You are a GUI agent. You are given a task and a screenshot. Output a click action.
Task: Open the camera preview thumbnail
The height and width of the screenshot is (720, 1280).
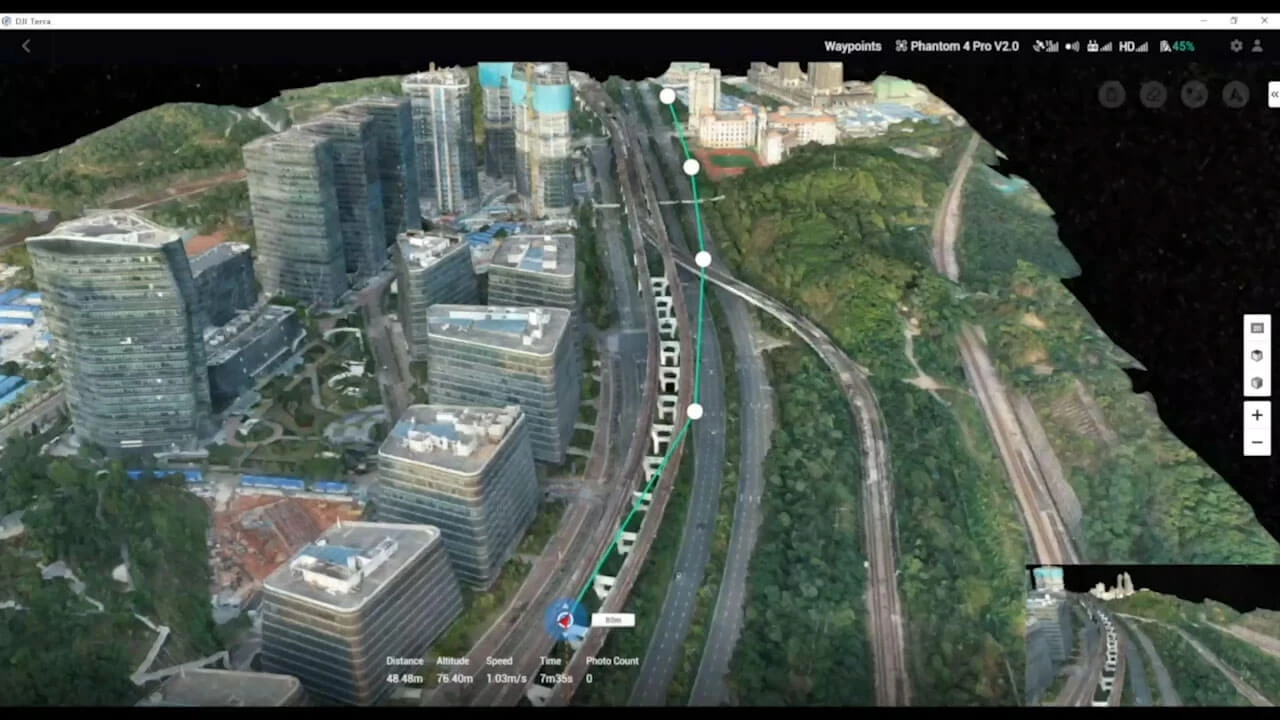click(x=1152, y=635)
